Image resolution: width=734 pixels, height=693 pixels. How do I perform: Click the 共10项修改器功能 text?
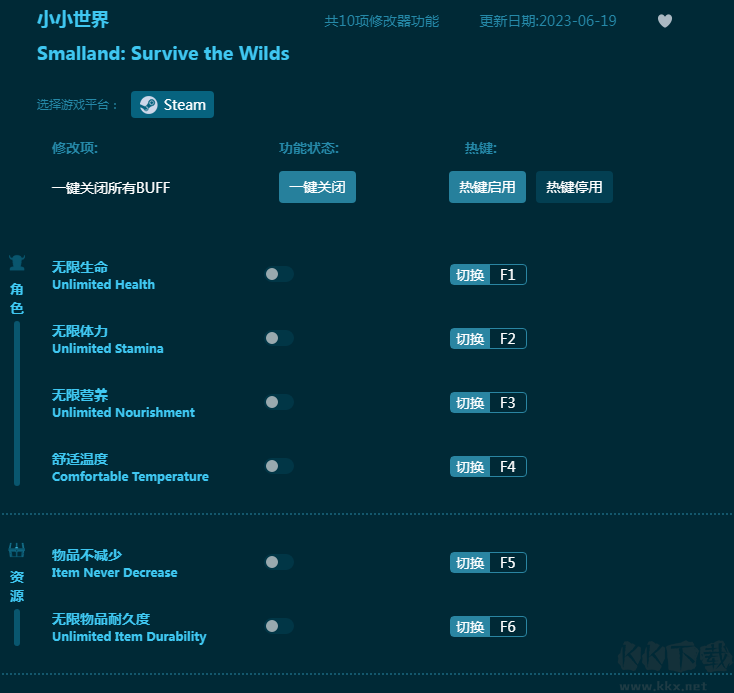click(382, 21)
